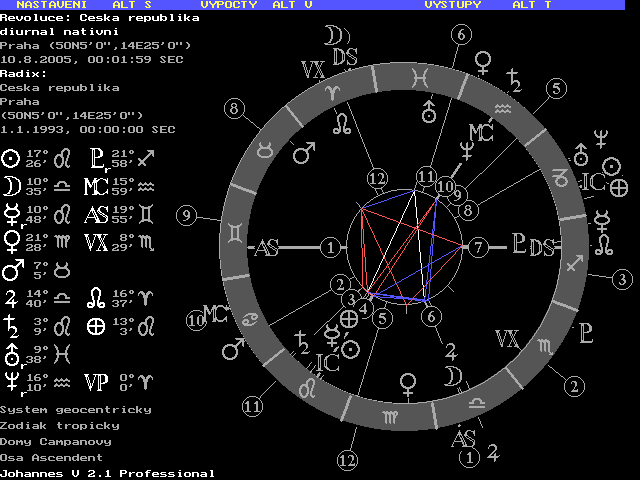Click the "Osa Ascendent" axis text
The image size is (640, 480).
tap(47, 457)
